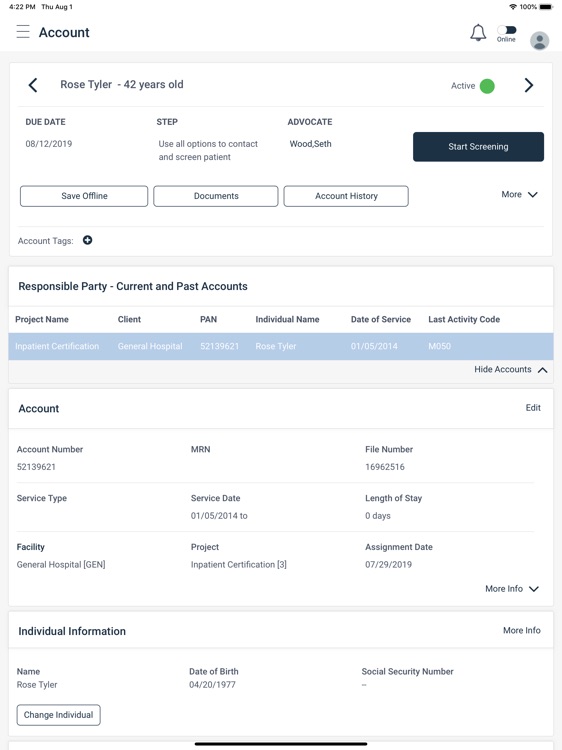Screen dimensions: 562x750
Task: Edit the Account section
Action: point(533,408)
